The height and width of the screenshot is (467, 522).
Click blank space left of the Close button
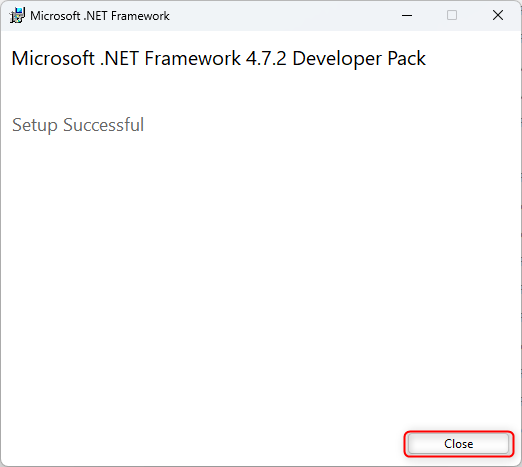(x=233, y=444)
